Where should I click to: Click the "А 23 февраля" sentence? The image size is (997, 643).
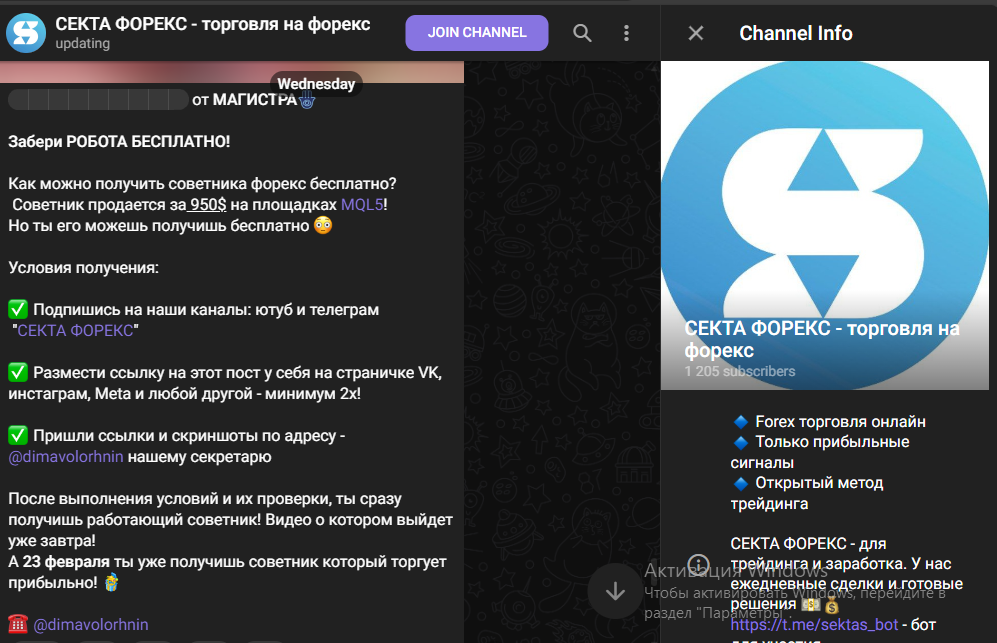tap(227, 572)
